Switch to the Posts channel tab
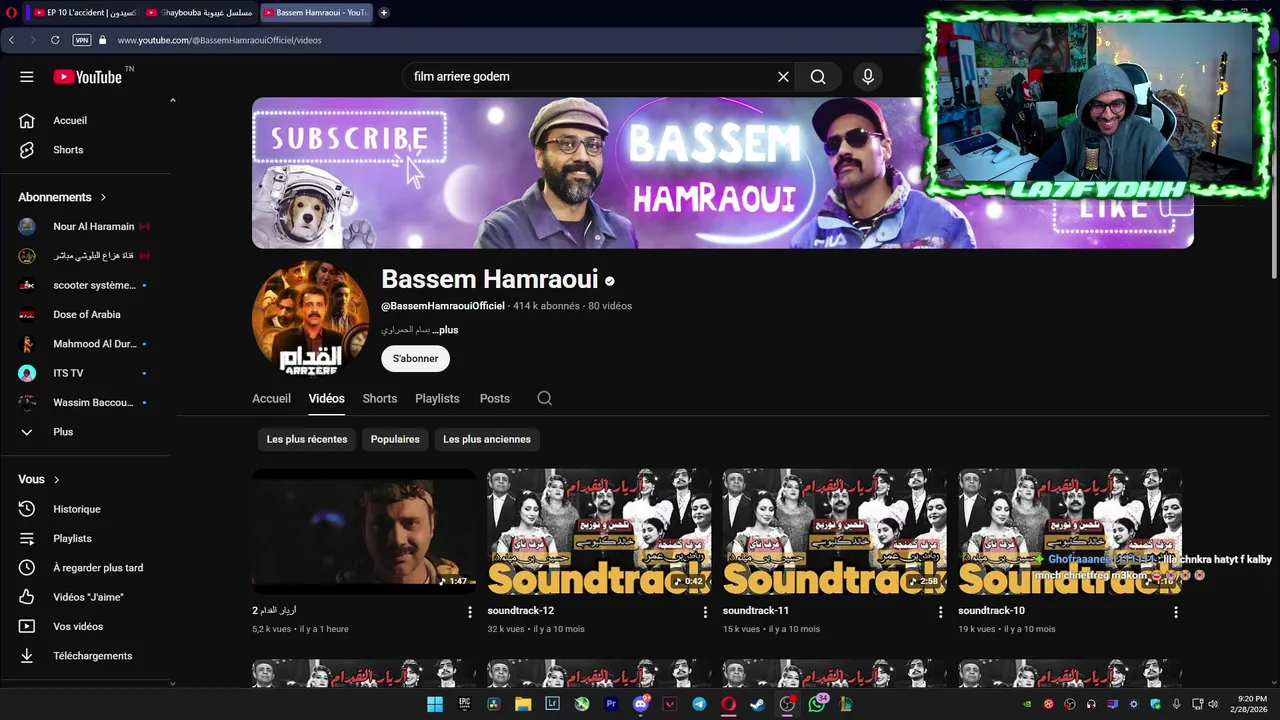The image size is (1280, 720). (494, 398)
